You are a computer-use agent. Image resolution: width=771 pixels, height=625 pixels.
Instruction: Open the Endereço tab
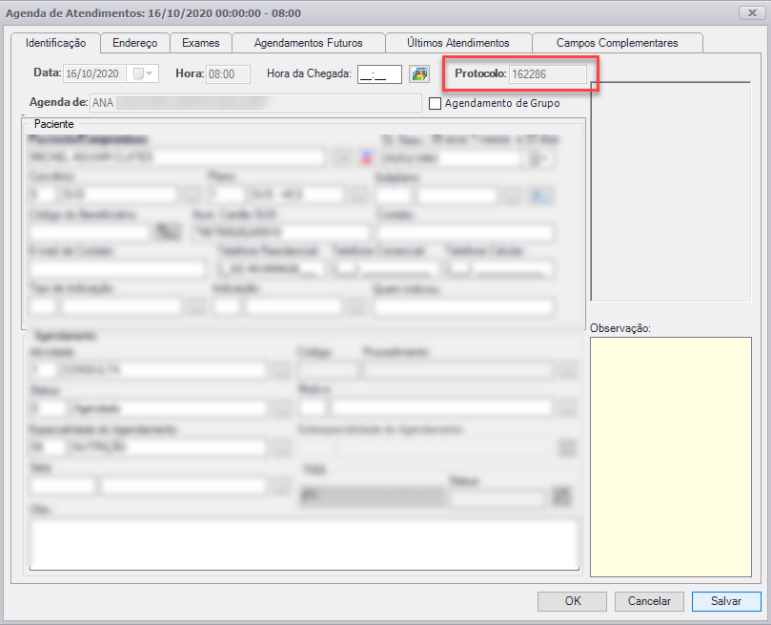135,43
